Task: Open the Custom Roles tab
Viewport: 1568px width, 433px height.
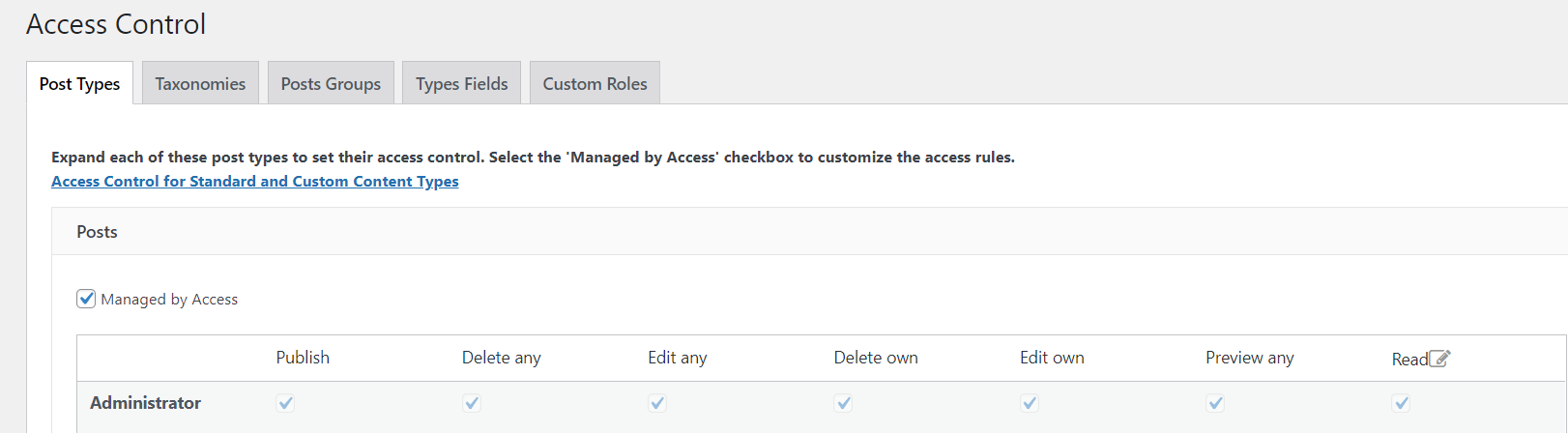Action: 595,84
